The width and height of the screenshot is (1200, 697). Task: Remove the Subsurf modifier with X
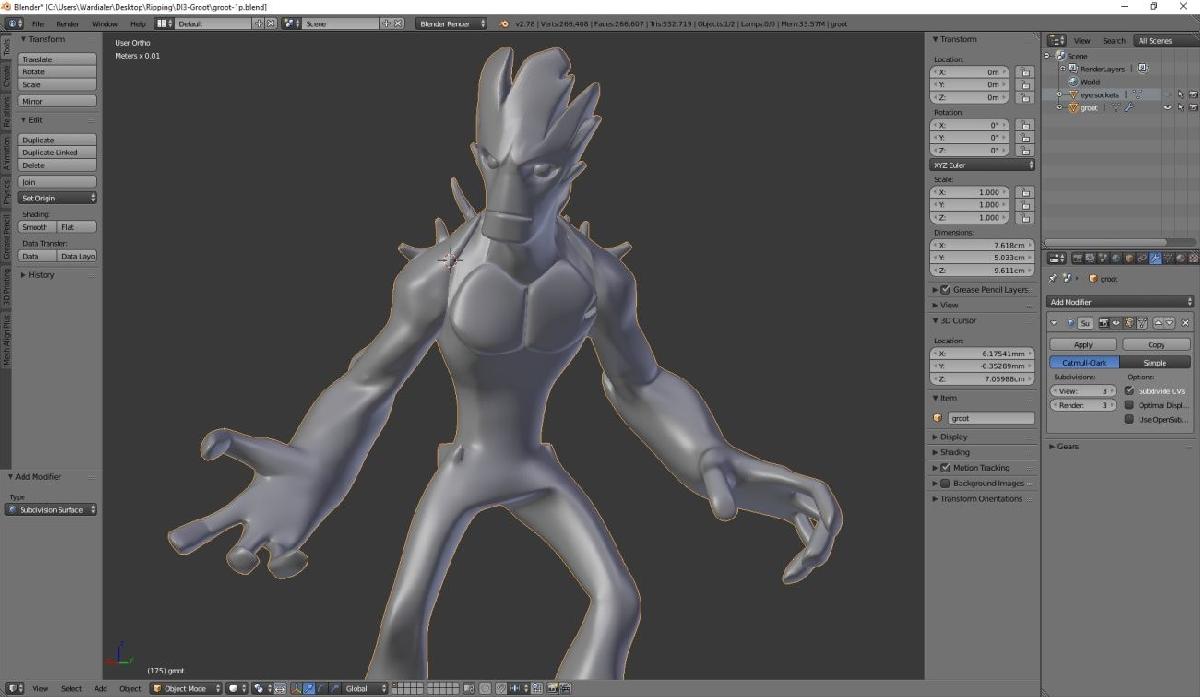click(1186, 323)
